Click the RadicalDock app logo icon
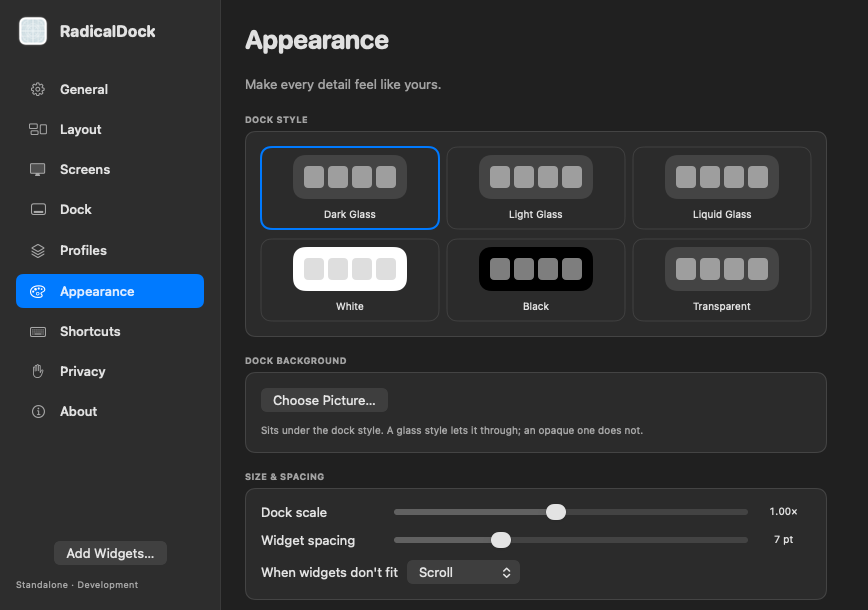 (x=33, y=31)
